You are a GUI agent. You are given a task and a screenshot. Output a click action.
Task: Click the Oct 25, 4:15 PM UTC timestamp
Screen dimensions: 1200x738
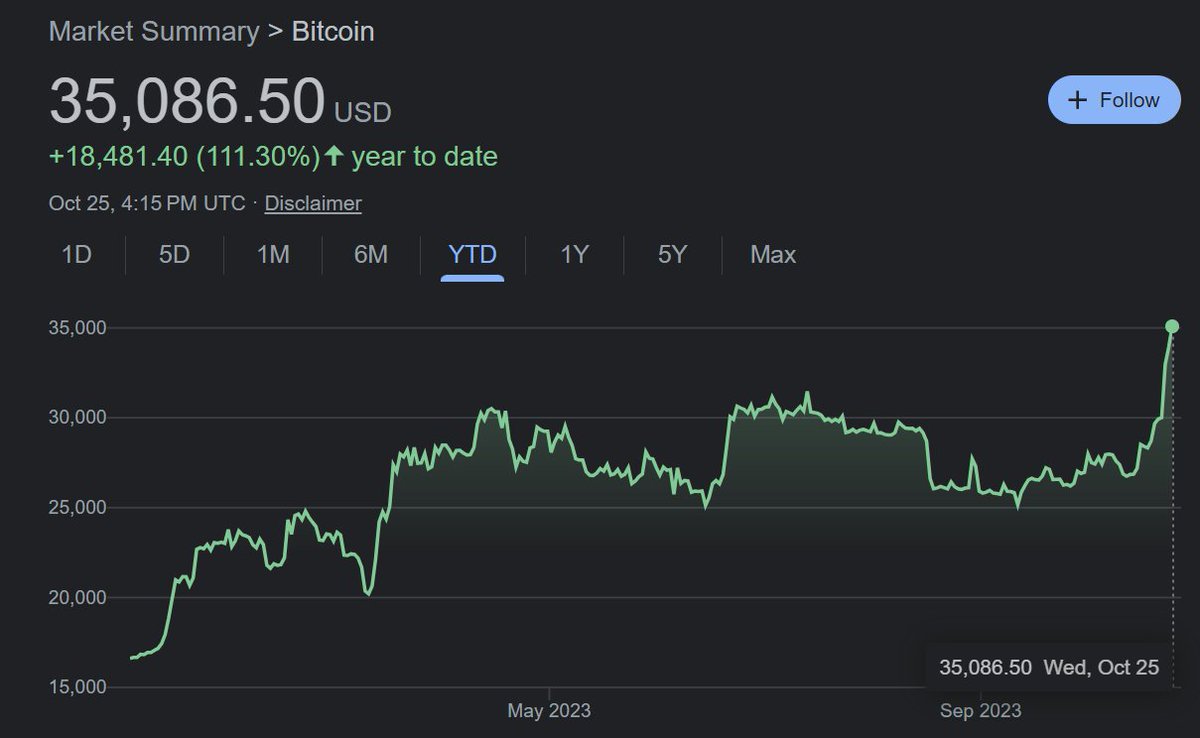147,203
